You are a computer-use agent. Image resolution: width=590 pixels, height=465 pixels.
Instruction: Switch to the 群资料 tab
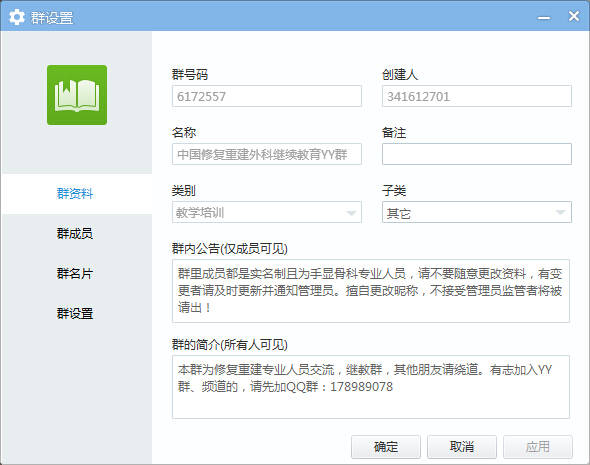coord(76,194)
